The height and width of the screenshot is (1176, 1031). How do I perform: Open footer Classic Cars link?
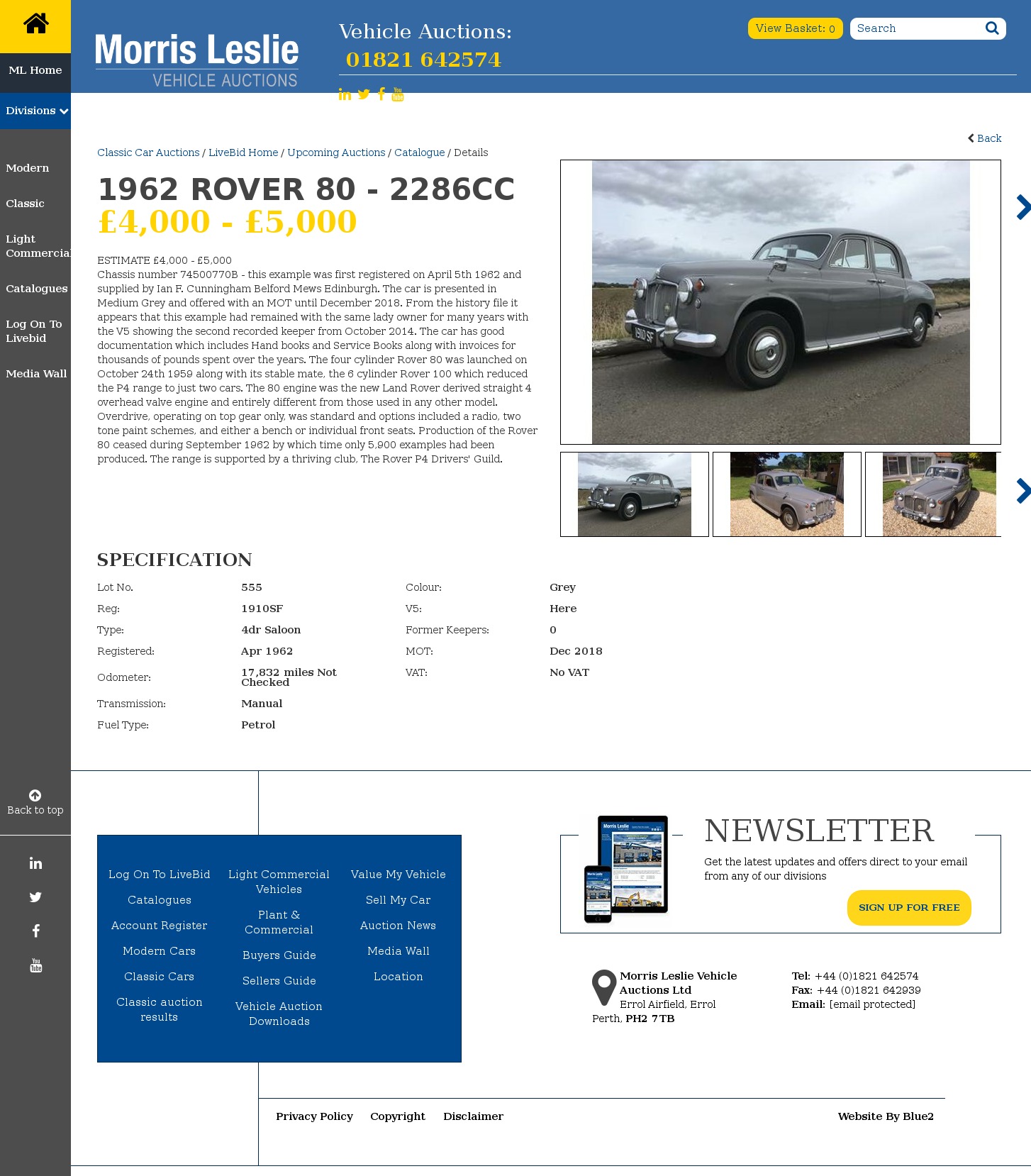point(160,977)
